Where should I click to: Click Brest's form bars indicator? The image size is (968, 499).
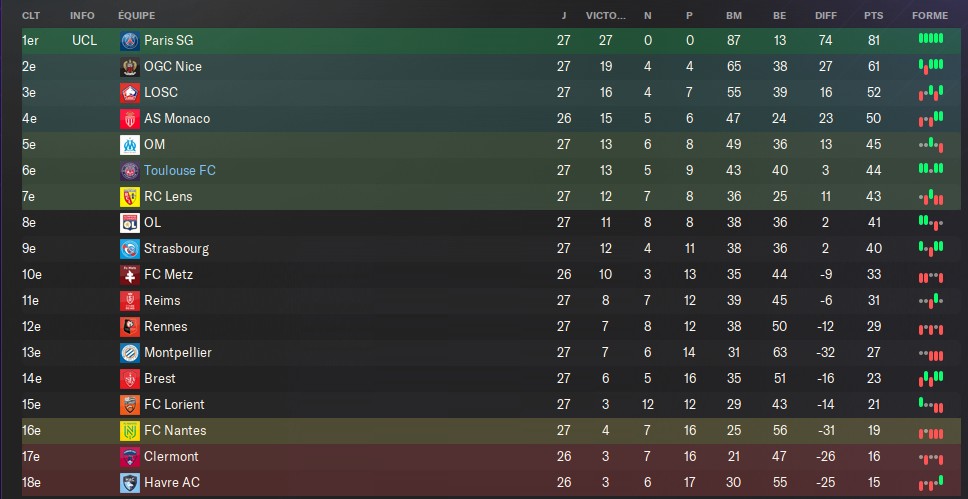[931, 377]
